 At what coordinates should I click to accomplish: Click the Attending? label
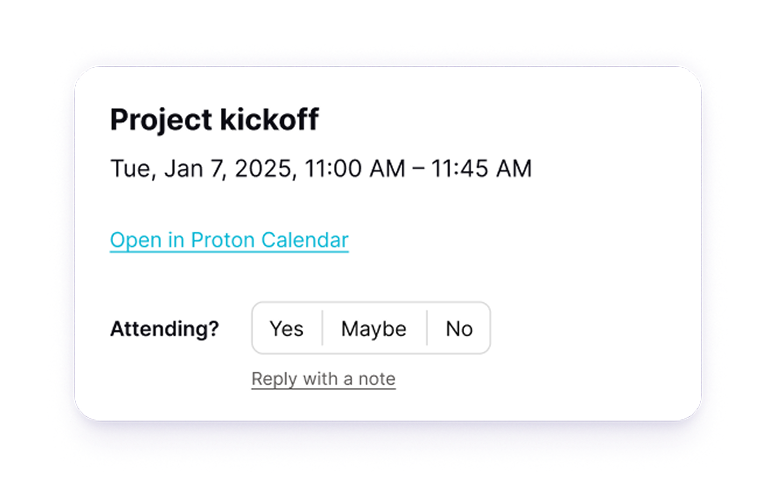point(165,329)
